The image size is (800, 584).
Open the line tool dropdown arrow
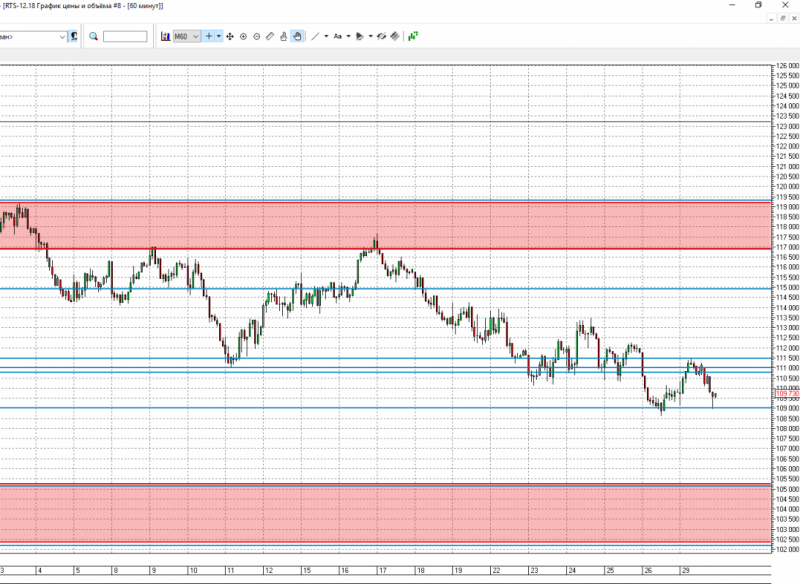click(327, 36)
